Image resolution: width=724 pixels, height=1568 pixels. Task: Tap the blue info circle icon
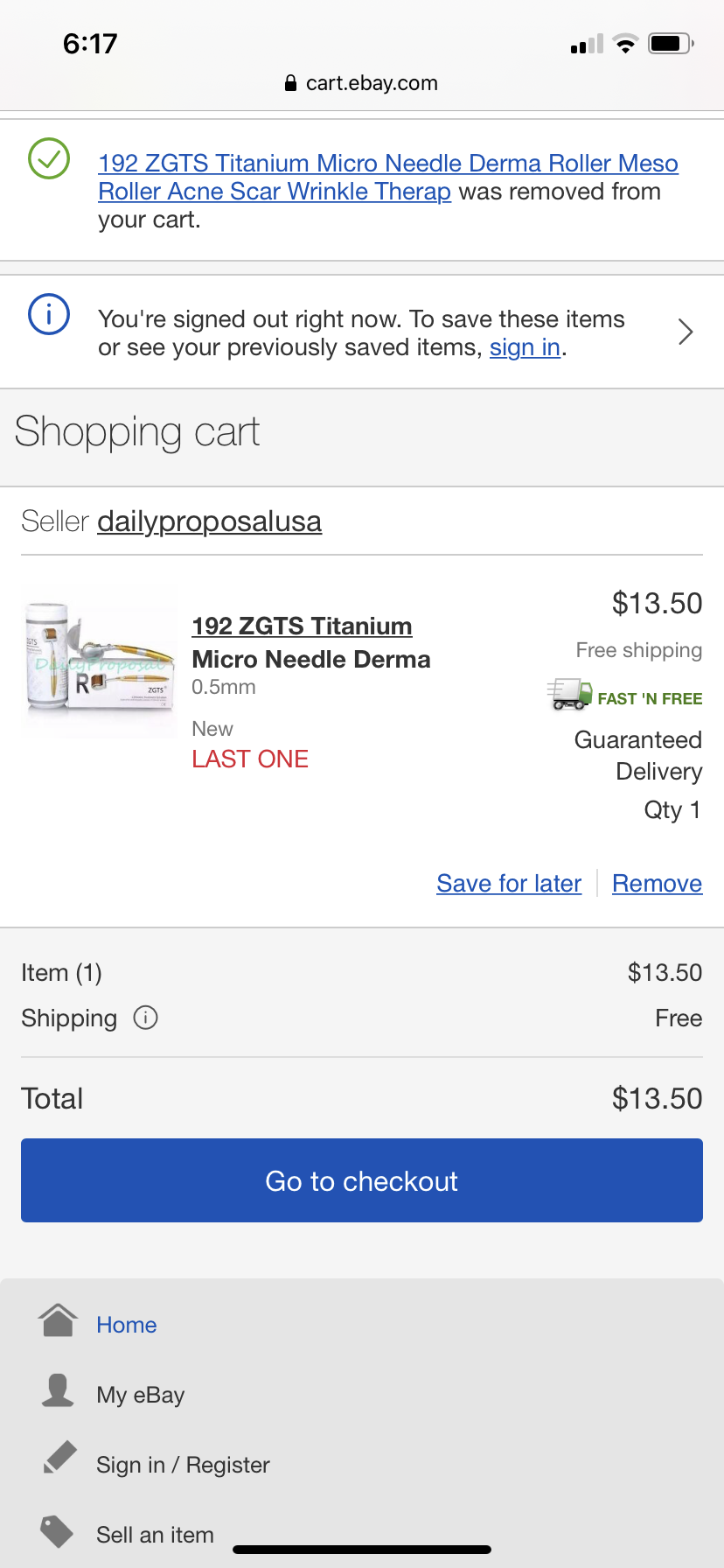tap(49, 314)
